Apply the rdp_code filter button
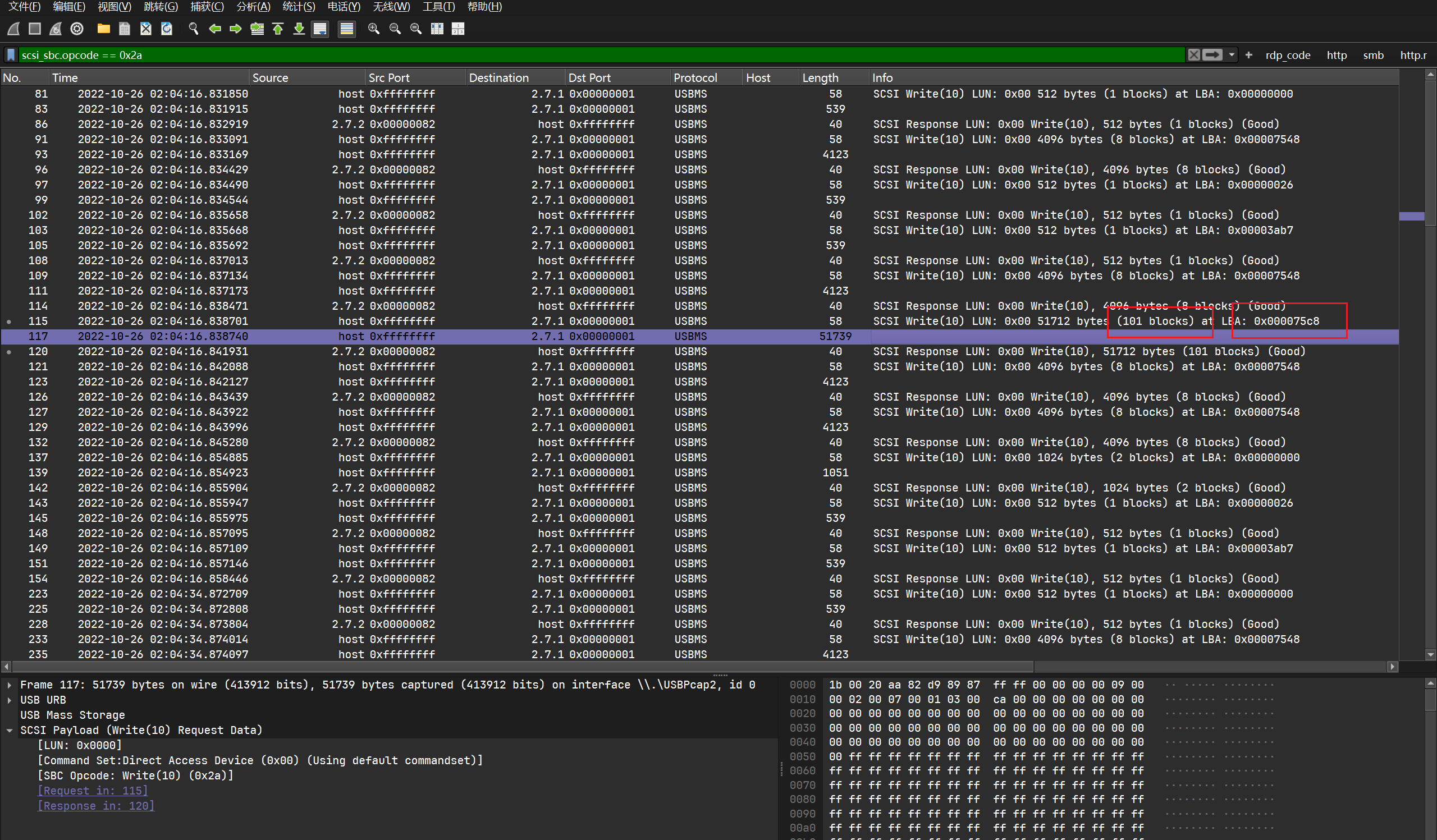Screen dimensions: 1437x840 (1288, 56)
